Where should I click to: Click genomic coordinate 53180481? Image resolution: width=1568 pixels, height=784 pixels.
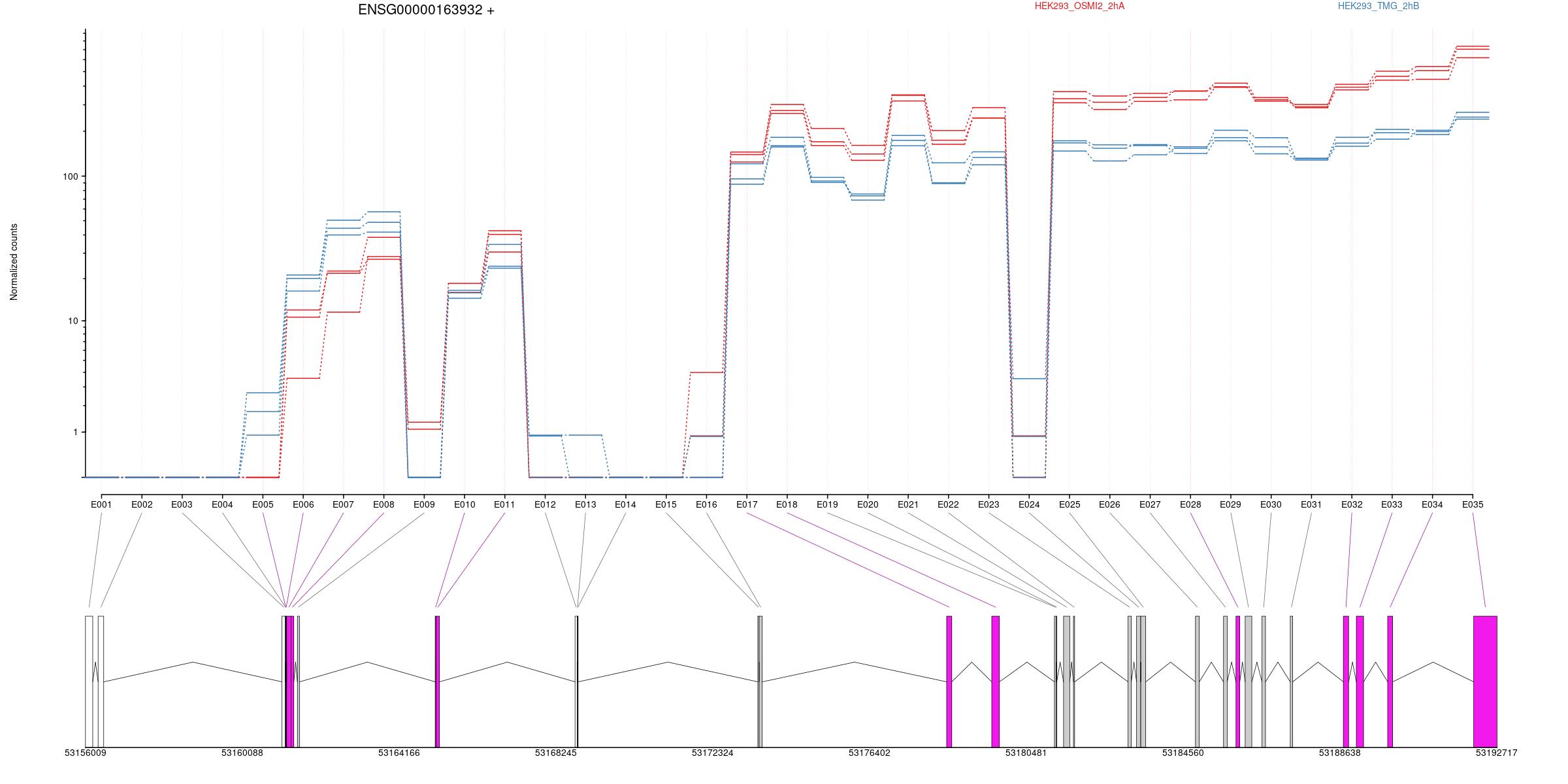1026,753
